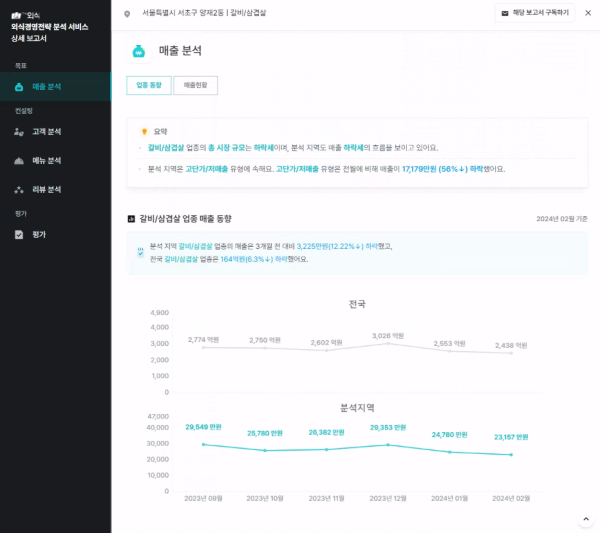Open 리뷰 분석 in the sidebar
The height and width of the screenshot is (533, 600).
tap(55, 189)
